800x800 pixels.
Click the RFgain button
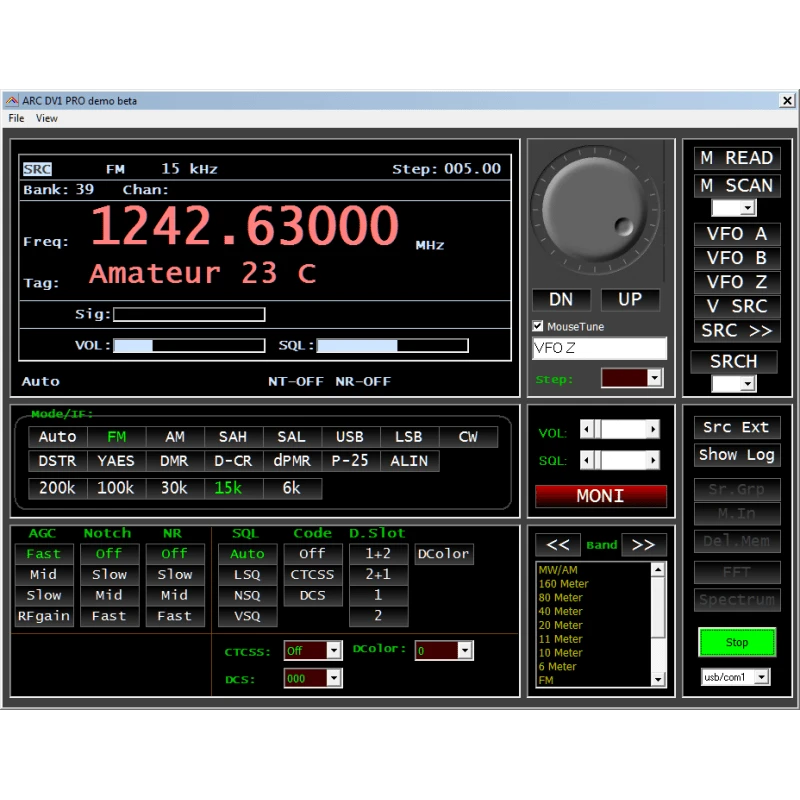pos(44,616)
